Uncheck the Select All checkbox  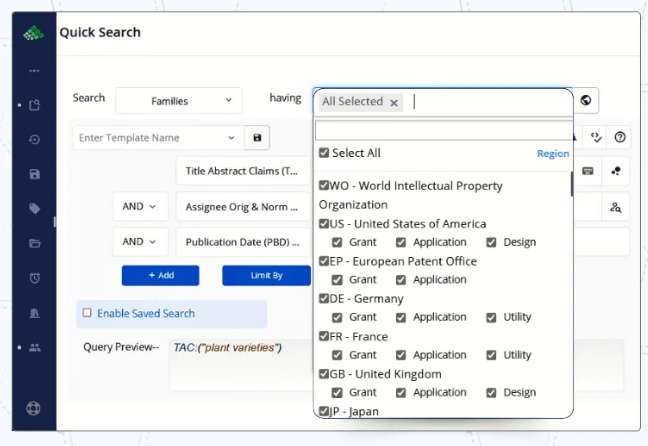pos(324,153)
